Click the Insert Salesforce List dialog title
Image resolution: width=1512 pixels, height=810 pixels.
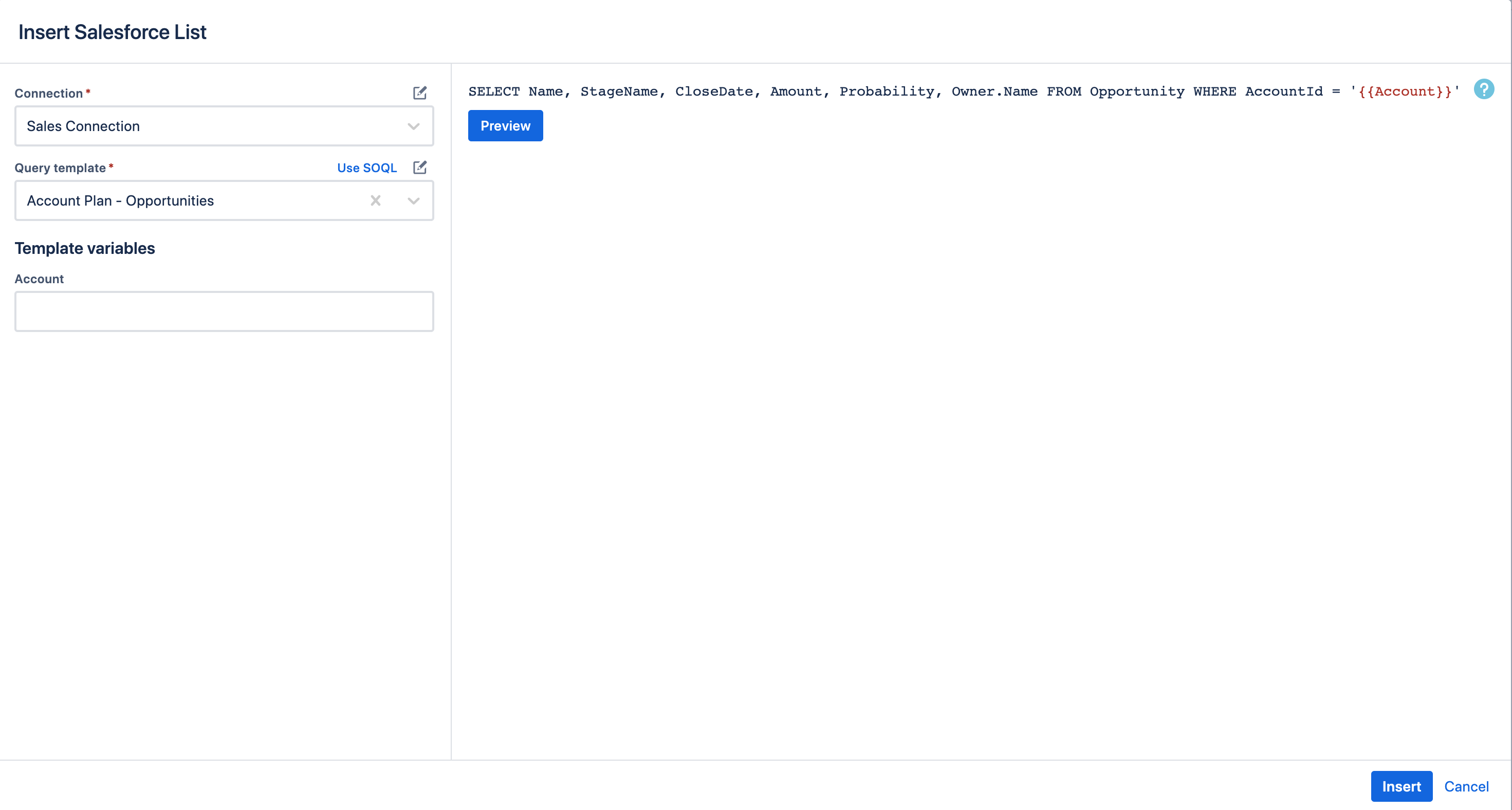click(x=113, y=32)
